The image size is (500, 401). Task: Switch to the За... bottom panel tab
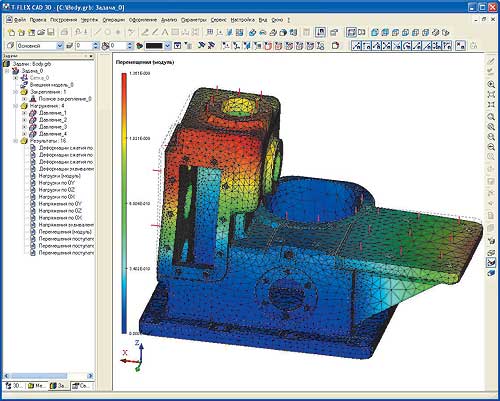[59, 386]
